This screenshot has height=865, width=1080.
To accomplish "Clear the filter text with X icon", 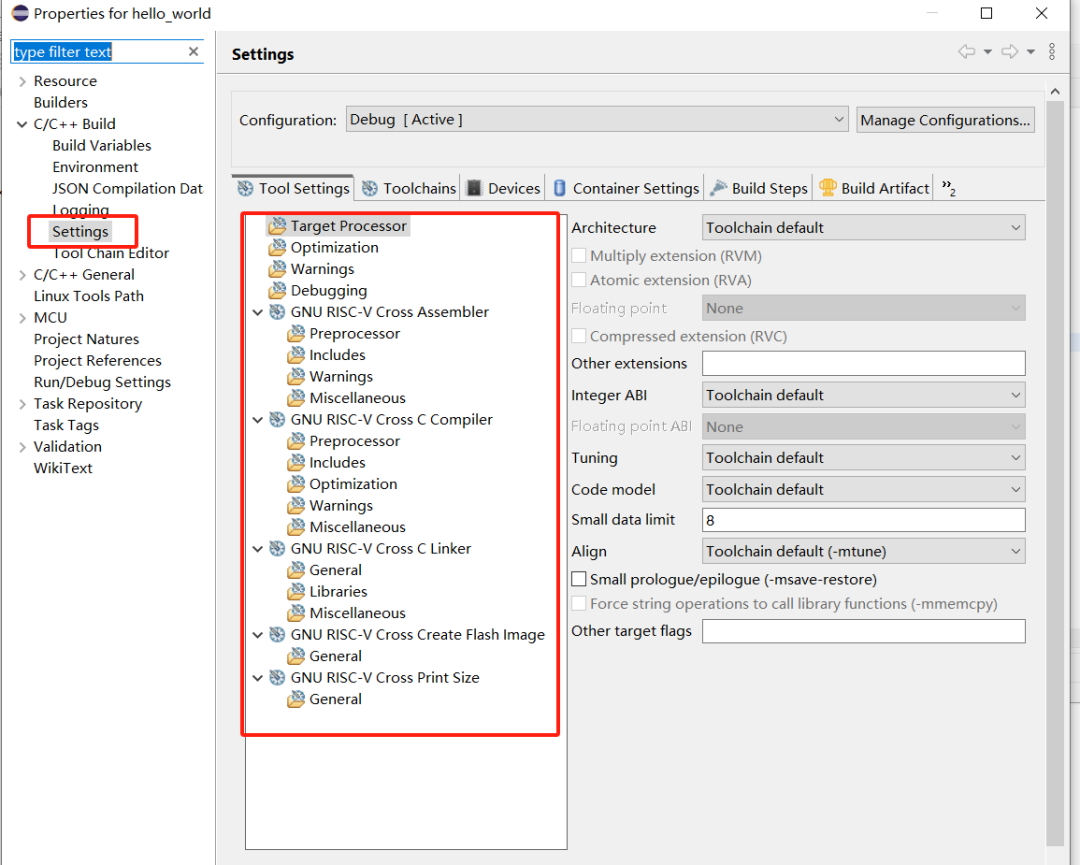I will [194, 52].
